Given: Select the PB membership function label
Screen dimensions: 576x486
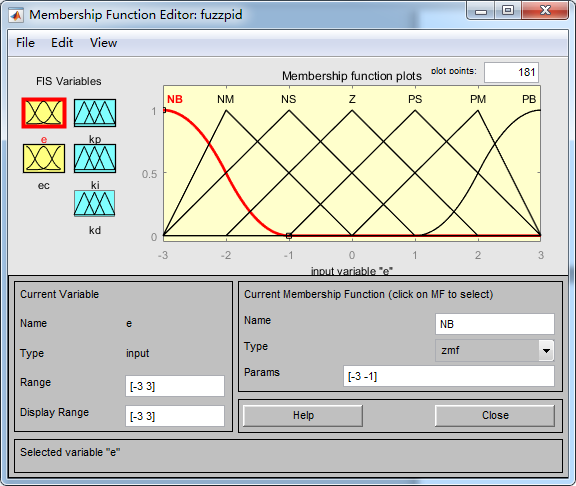Looking at the screenshot, I should tap(529, 99).
